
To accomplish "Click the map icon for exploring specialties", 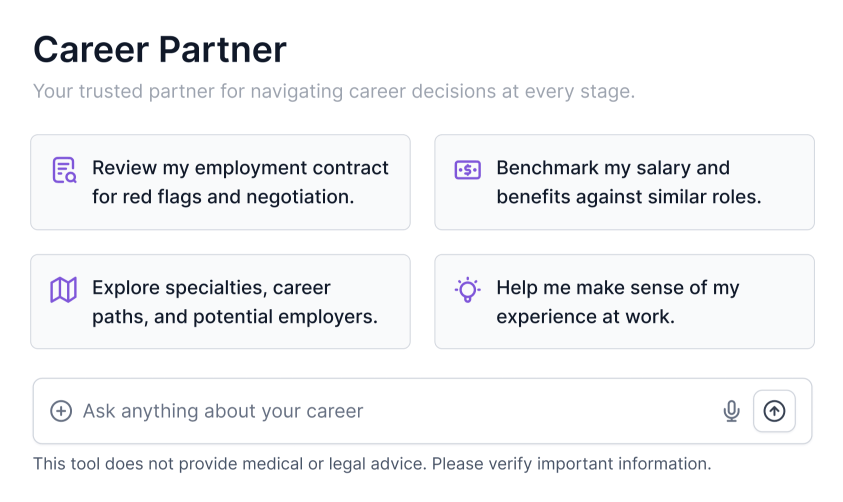I will pyautogui.click(x=64, y=290).
